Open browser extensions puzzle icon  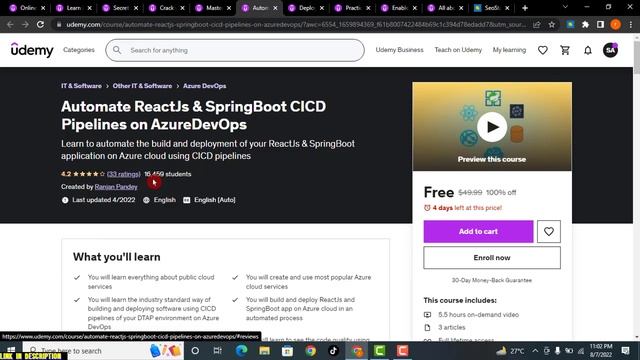coord(585,24)
